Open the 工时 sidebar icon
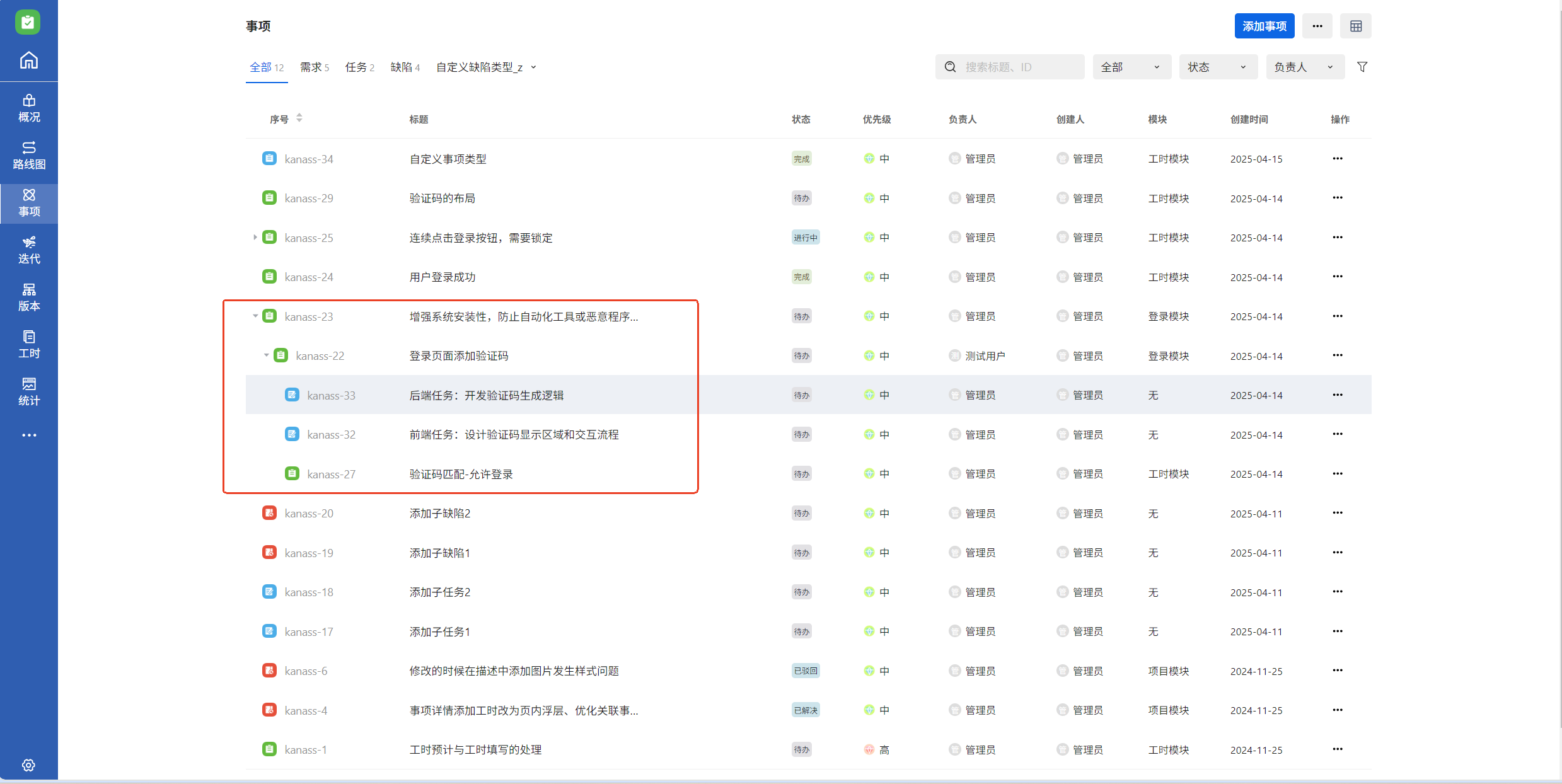Screen dimensions: 1562x784 coord(28,344)
